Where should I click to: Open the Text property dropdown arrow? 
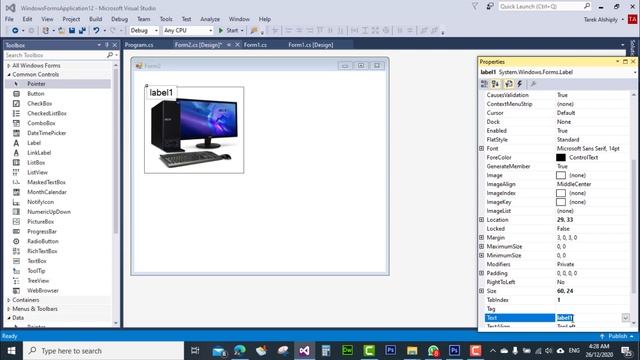pyautogui.click(x=626, y=318)
